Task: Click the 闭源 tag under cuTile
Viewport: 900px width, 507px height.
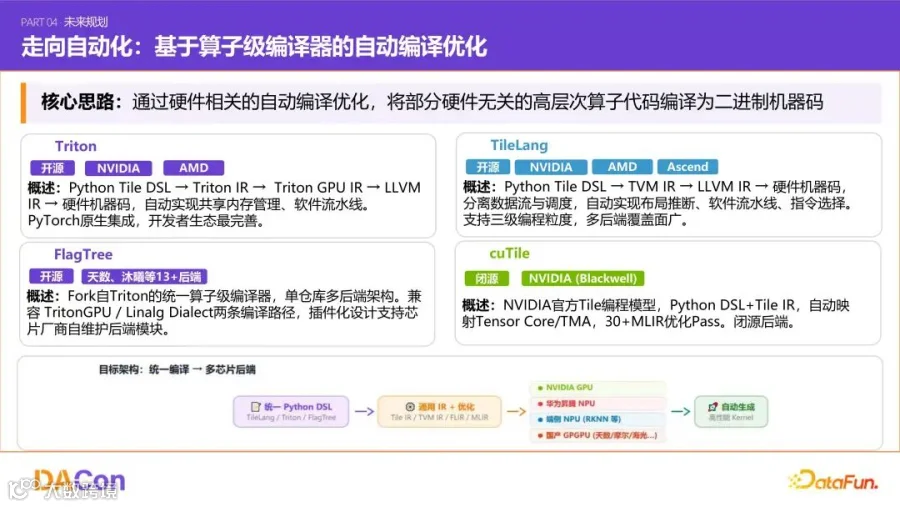Action: [487, 278]
